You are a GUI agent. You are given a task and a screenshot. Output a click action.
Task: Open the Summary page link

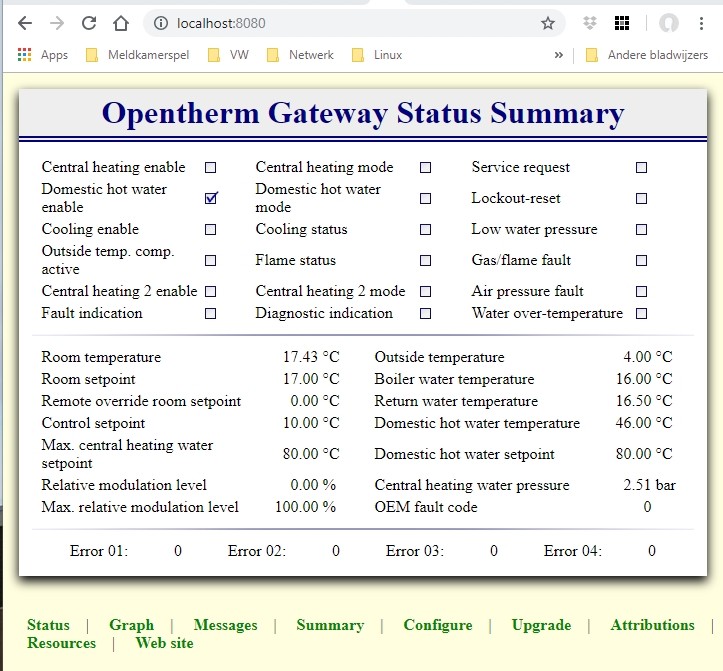pyautogui.click(x=330, y=625)
